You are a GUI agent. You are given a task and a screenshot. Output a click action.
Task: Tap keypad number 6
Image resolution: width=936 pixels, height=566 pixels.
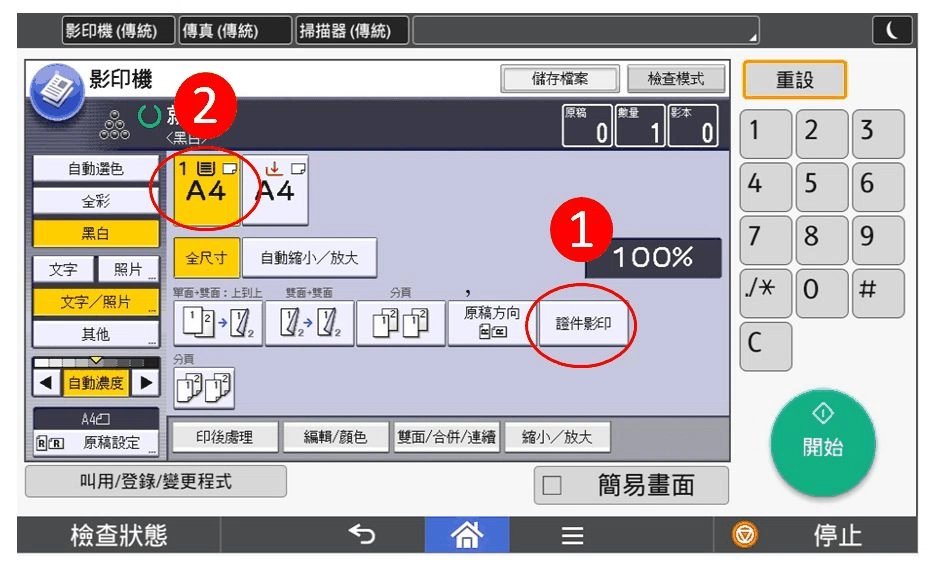878,186
